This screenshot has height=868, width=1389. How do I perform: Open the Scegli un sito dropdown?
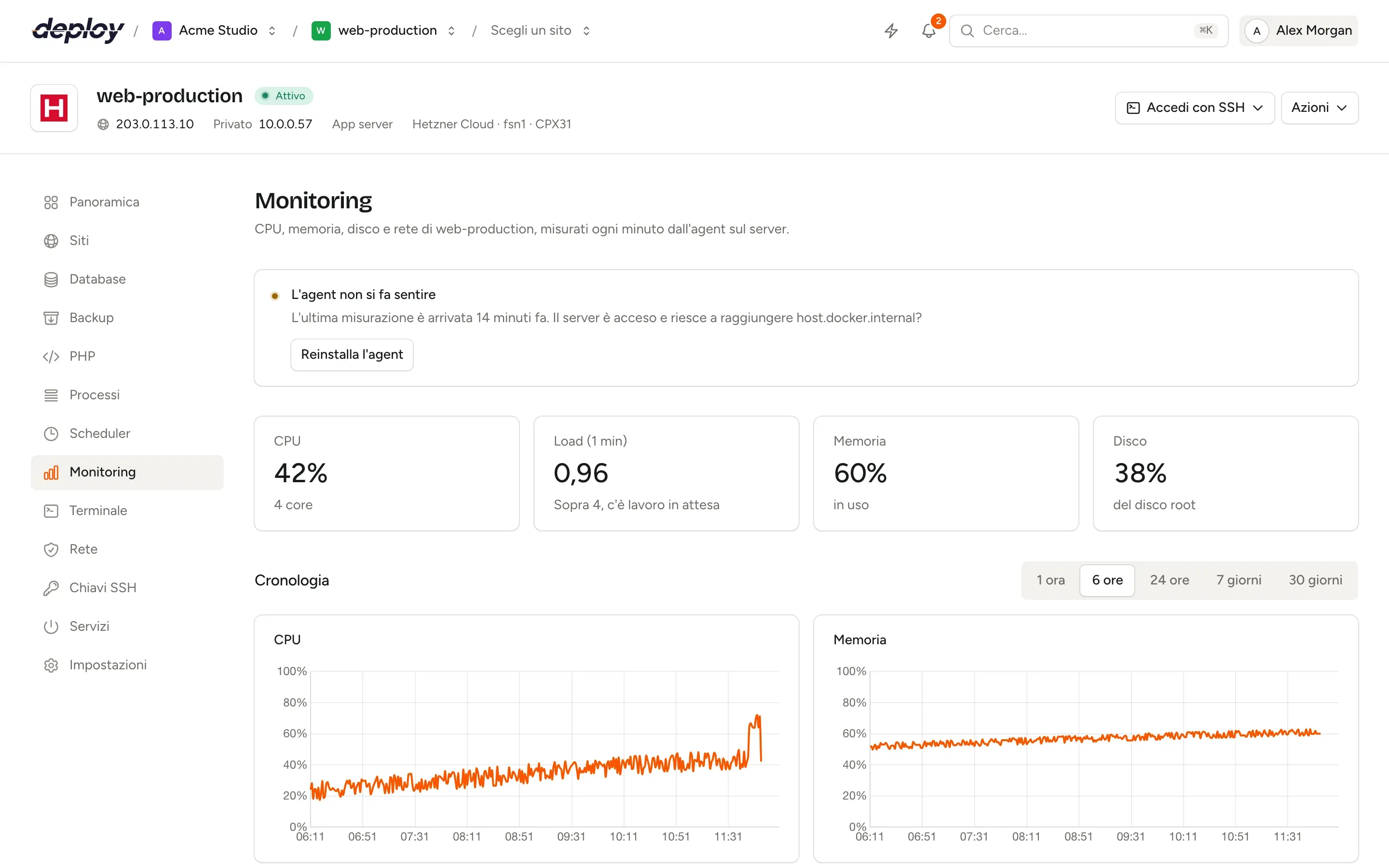(x=540, y=30)
